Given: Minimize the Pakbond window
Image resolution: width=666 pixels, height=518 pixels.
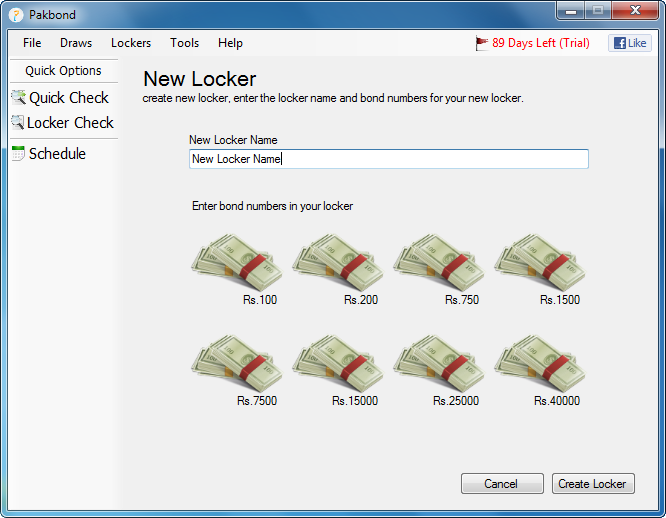Looking at the screenshot, I should click(x=571, y=11).
